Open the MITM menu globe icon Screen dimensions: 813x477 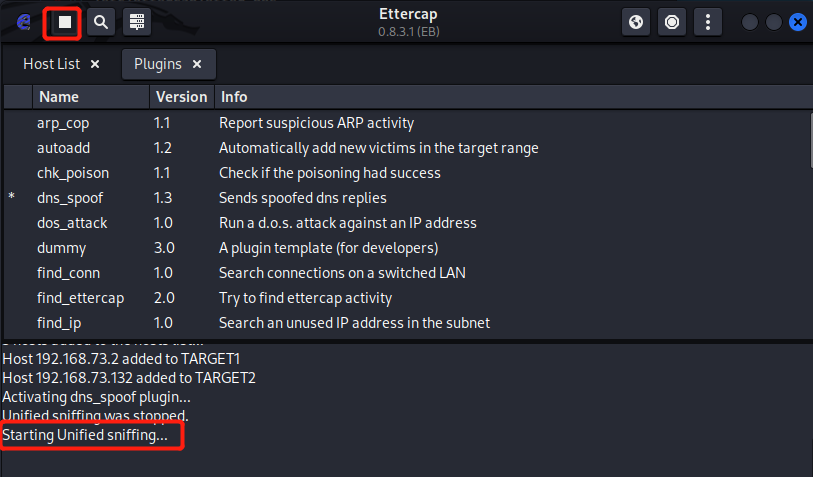[x=636, y=21]
